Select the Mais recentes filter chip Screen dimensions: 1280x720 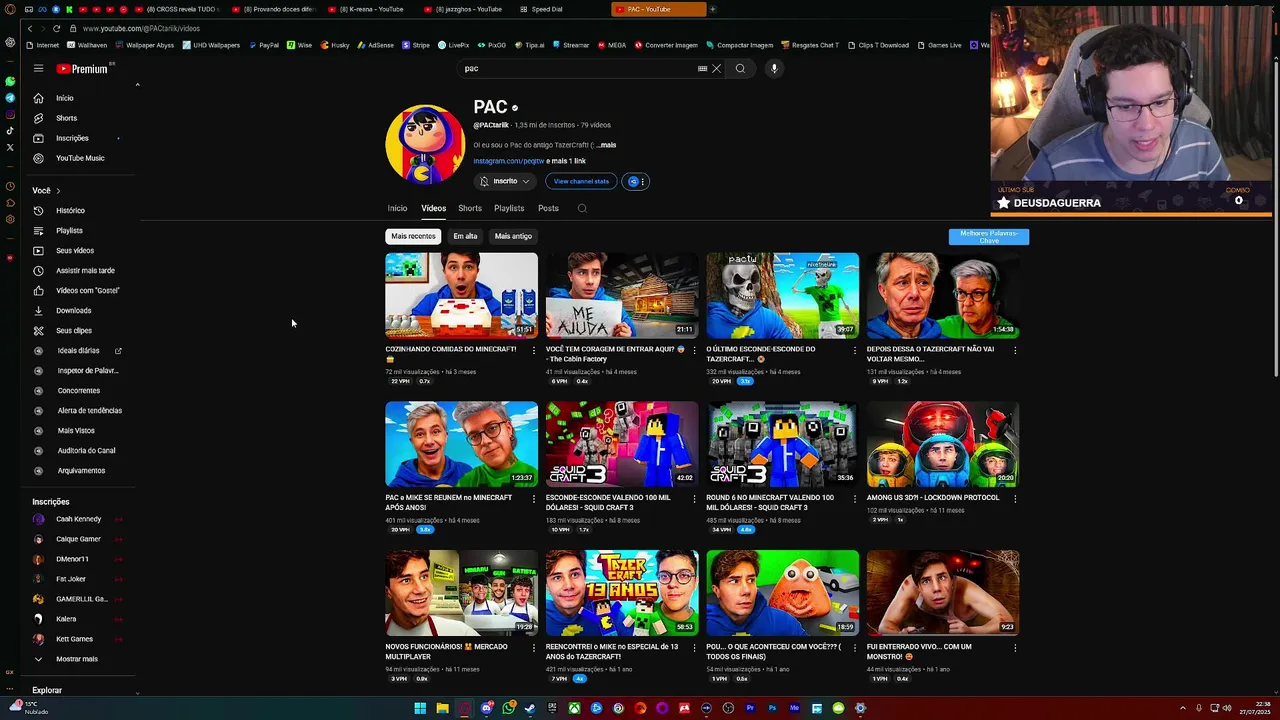point(413,236)
